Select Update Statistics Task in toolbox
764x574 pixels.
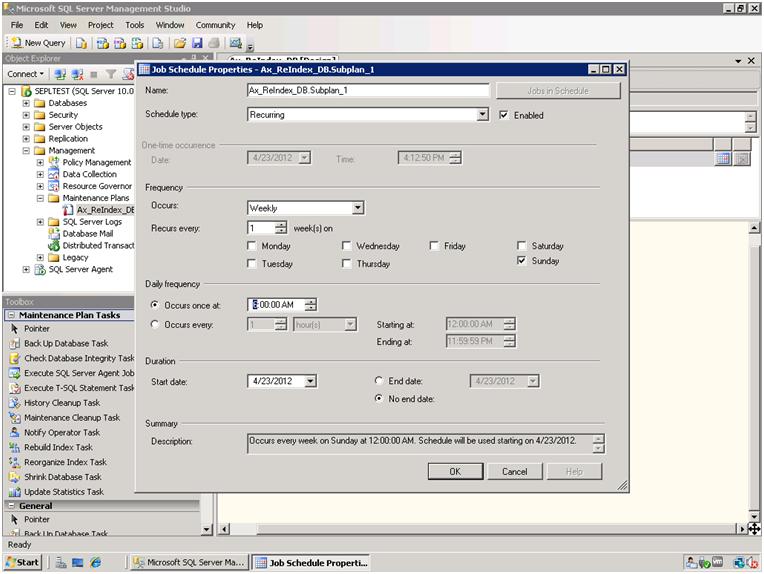(64, 492)
